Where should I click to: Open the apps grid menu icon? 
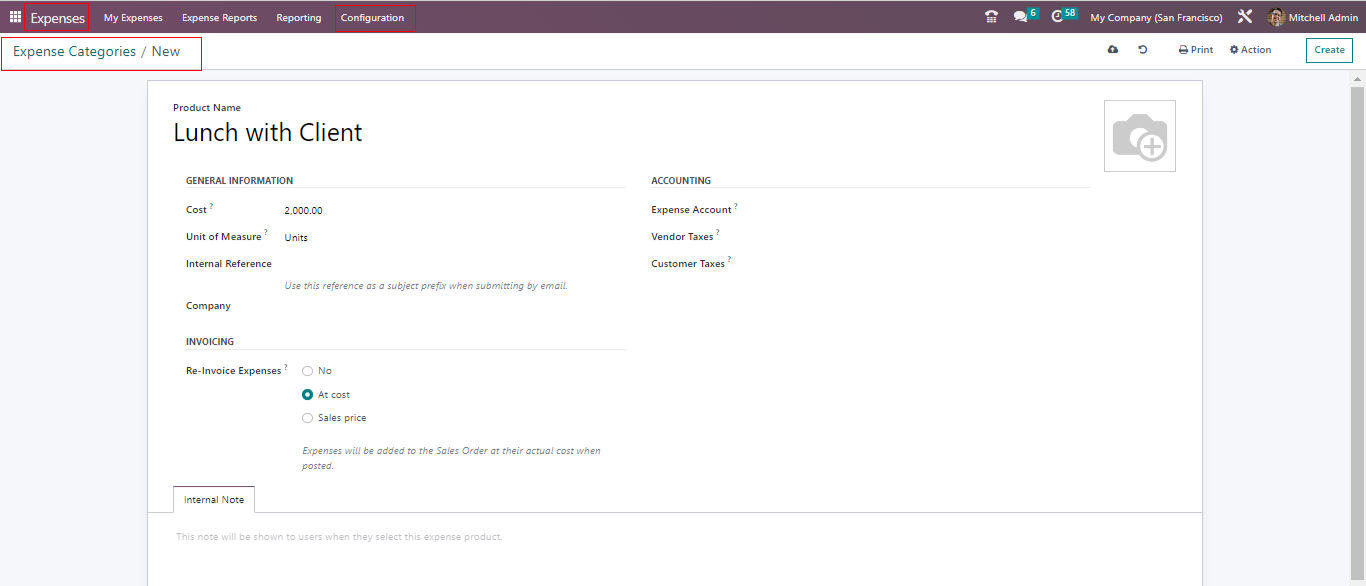click(15, 17)
